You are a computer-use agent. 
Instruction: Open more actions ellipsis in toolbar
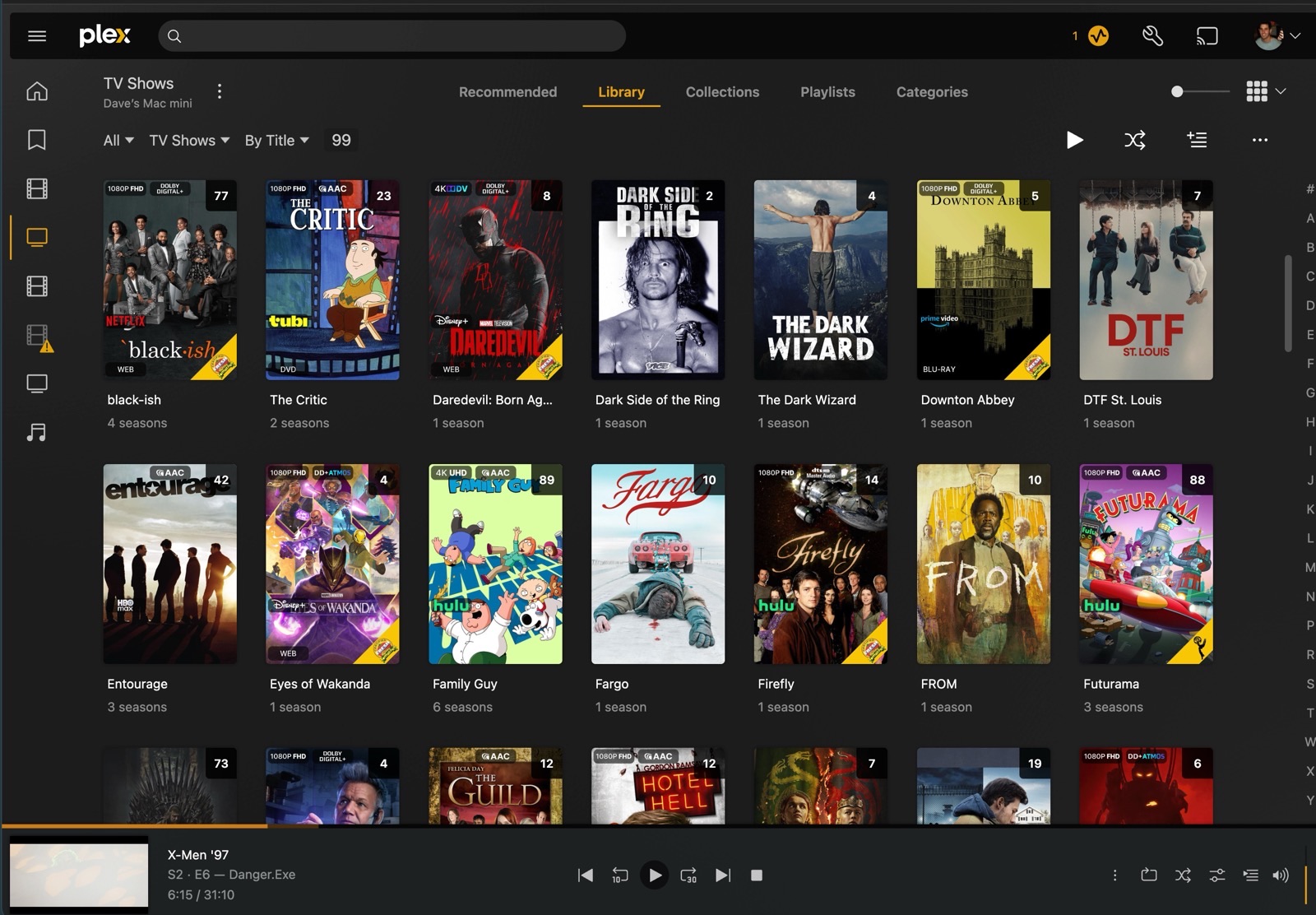[1259, 140]
